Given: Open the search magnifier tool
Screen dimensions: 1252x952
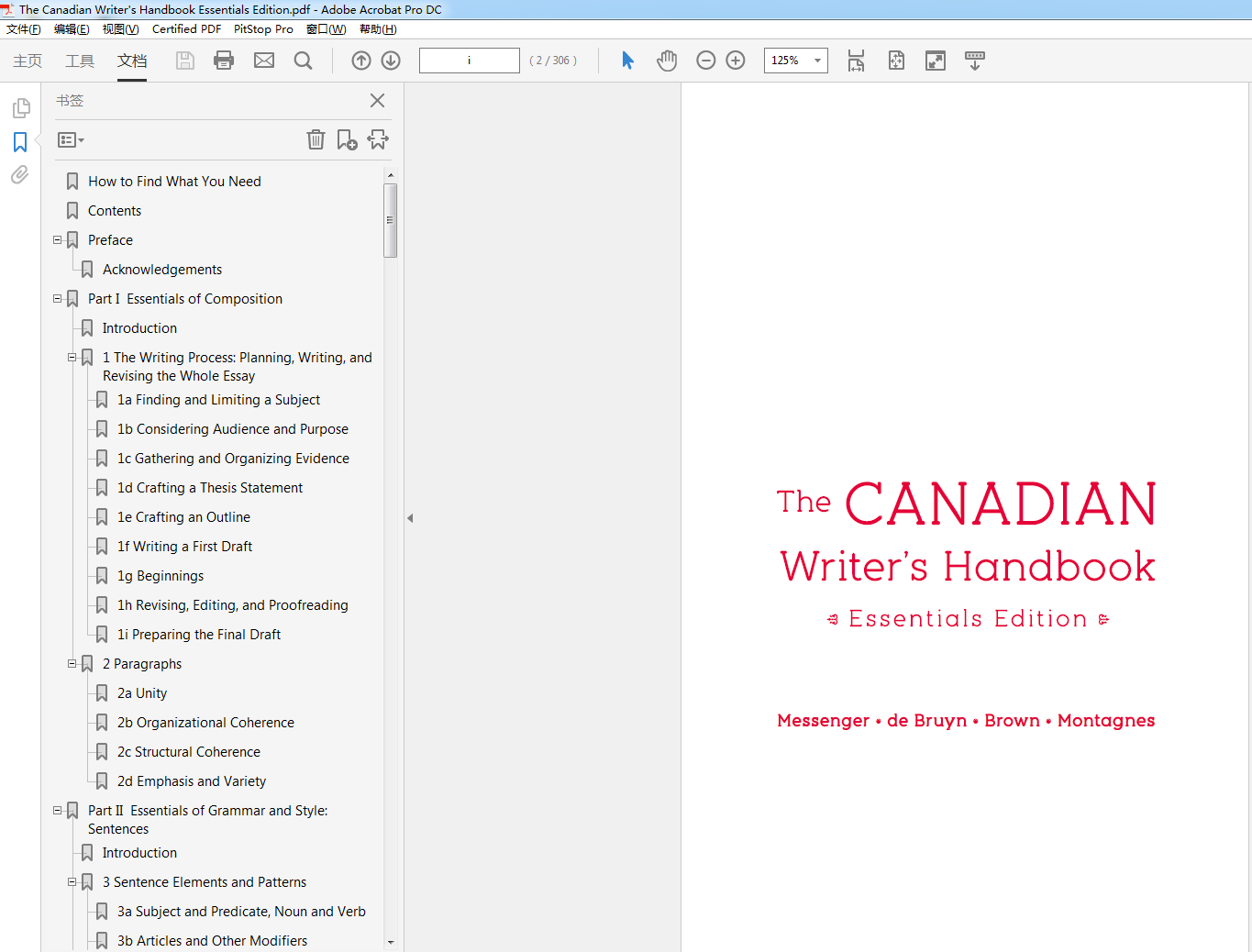Looking at the screenshot, I should click(303, 61).
